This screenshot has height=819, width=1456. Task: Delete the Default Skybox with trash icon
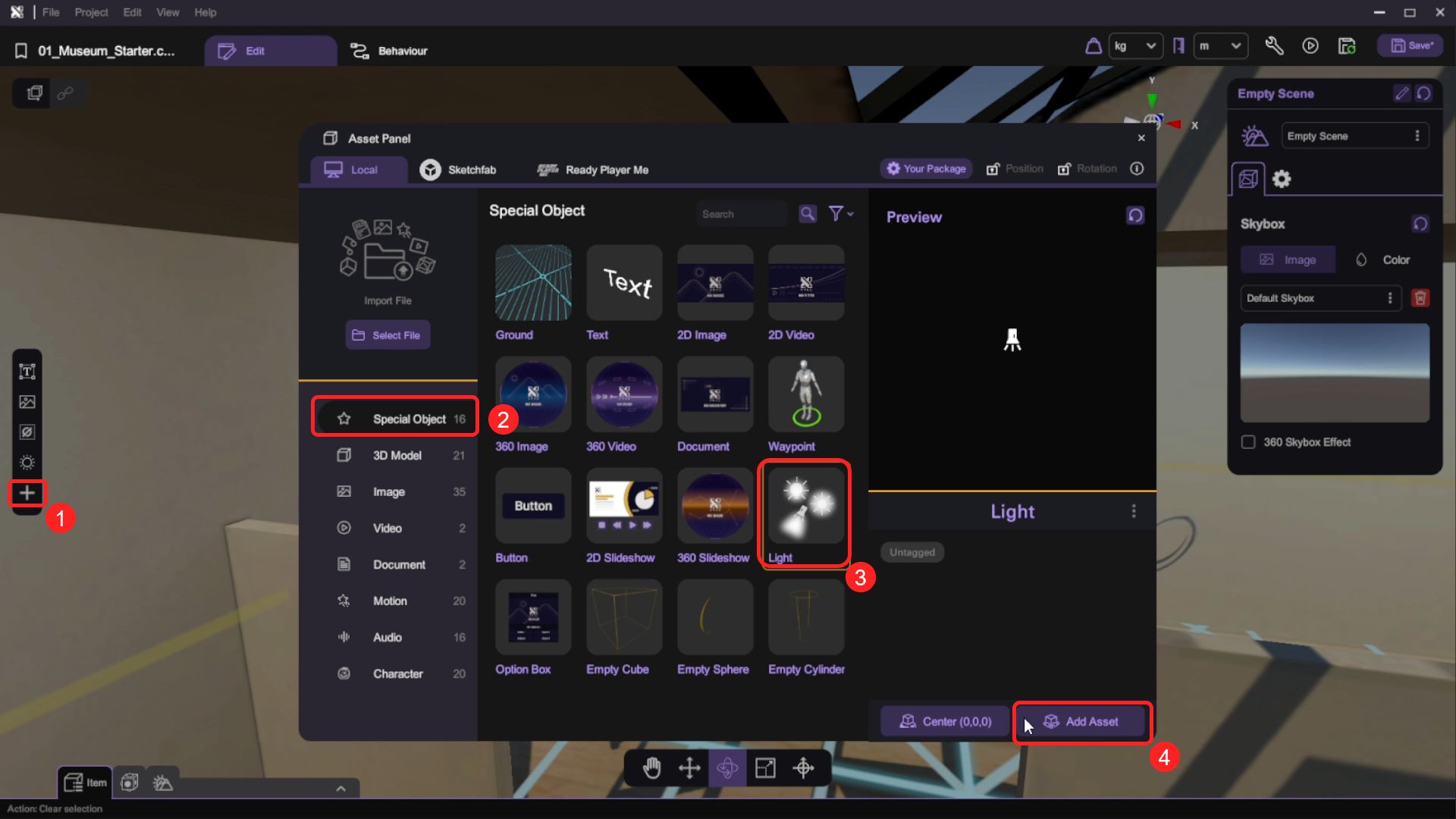coord(1420,298)
